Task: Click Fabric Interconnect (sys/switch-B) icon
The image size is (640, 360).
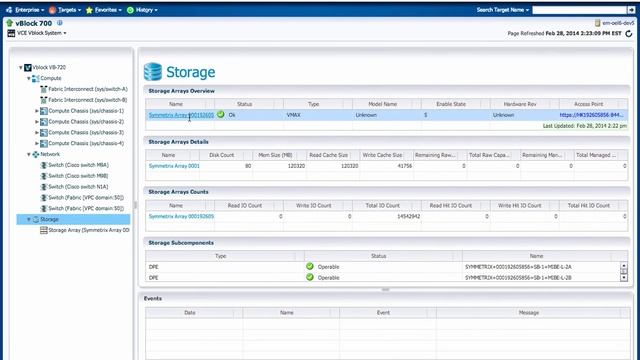Action: [x=44, y=100]
